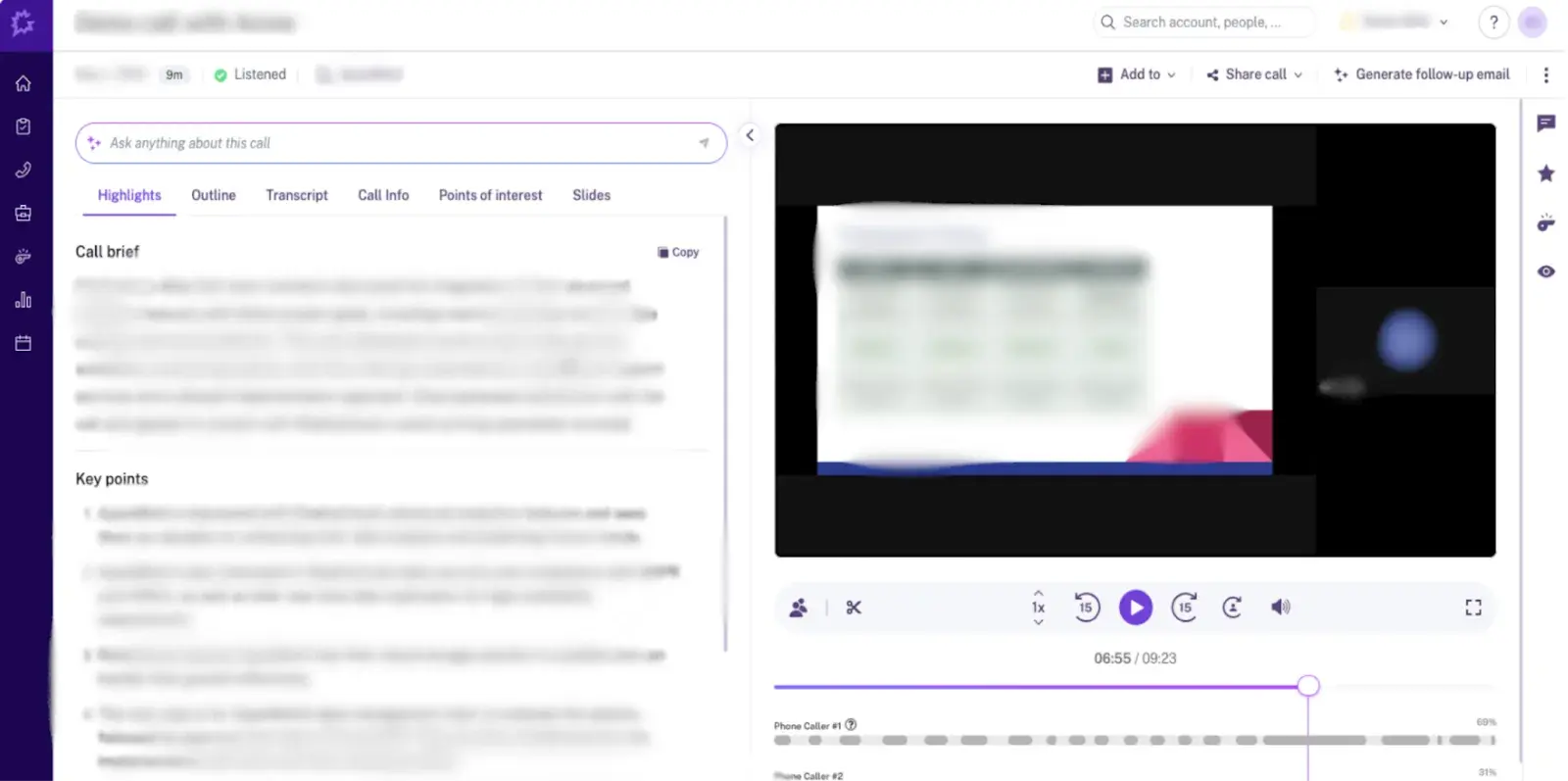Increase playback speed with up arrow
This screenshot has height=781, width=1568.
(x=1039, y=593)
